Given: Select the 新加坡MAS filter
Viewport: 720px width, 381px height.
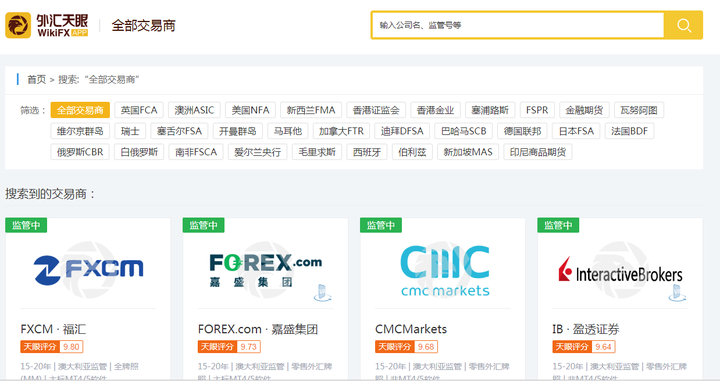Looking at the screenshot, I should (x=467, y=152).
